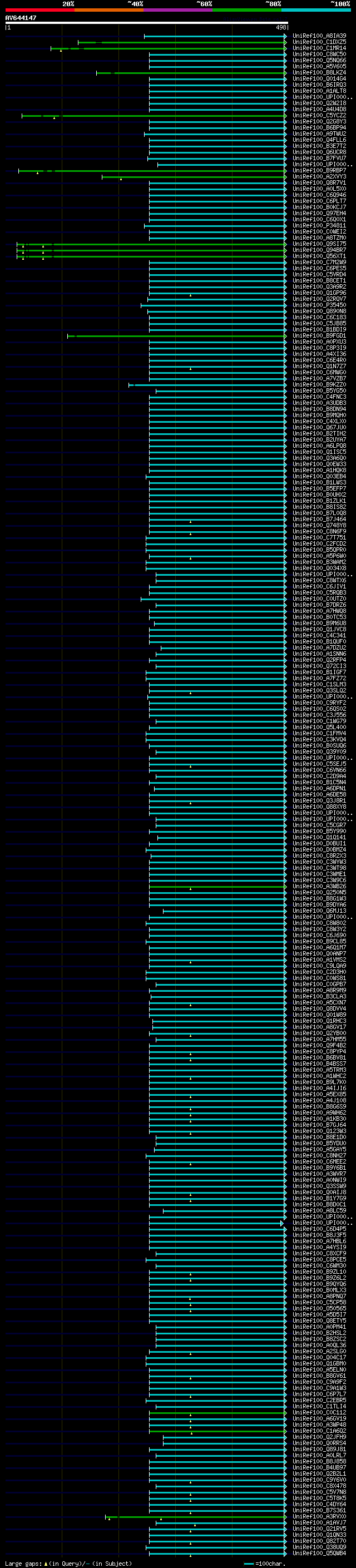
Task: Select the UniRef100_A3WB26 label
Action: pyautogui.click(x=319, y=886)
